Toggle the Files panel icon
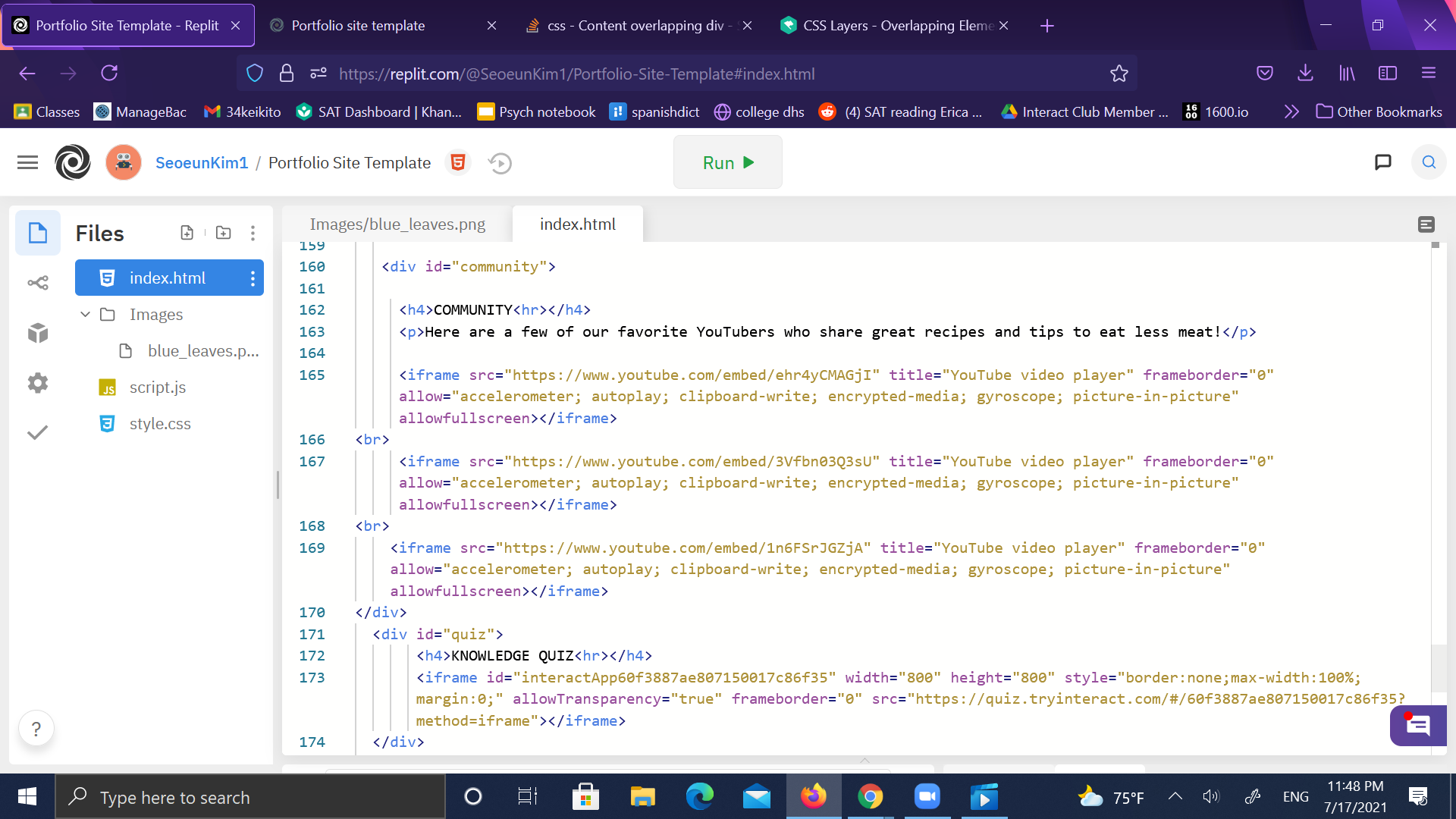1456x819 pixels. point(38,233)
